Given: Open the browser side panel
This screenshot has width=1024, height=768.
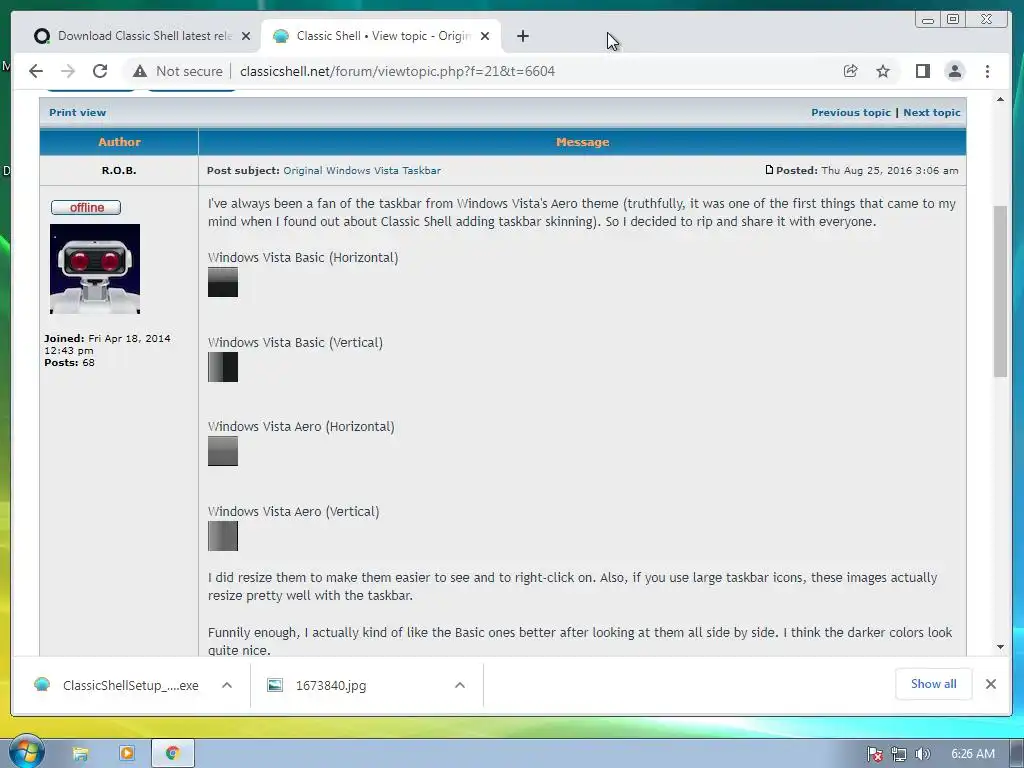Looking at the screenshot, I should point(922,71).
